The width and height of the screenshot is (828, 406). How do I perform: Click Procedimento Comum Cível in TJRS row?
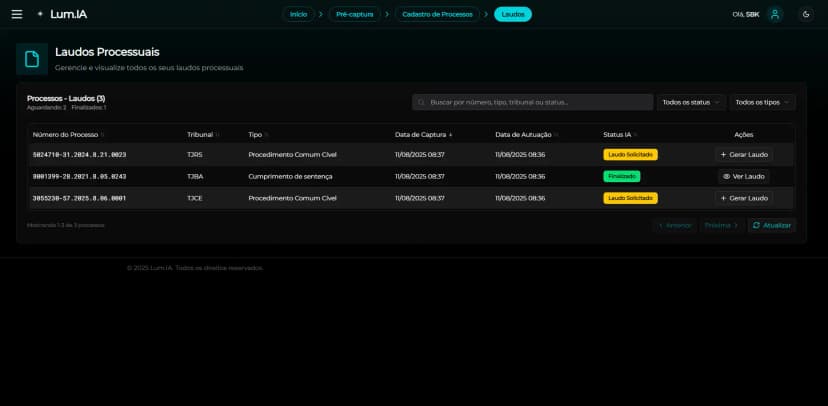pyautogui.click(x=293, y=155)
